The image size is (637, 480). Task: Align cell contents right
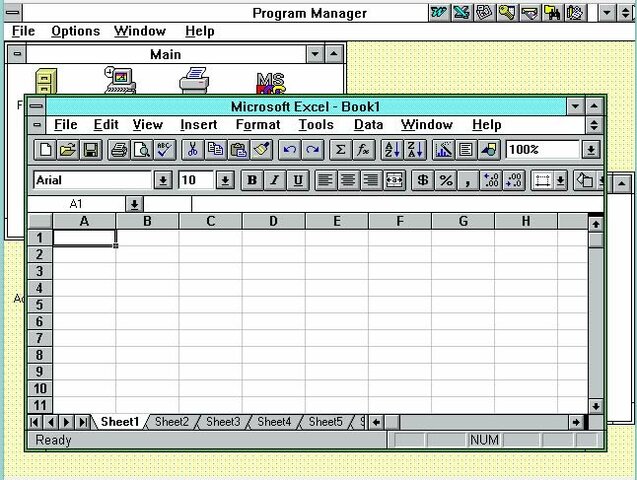[370, 180]
